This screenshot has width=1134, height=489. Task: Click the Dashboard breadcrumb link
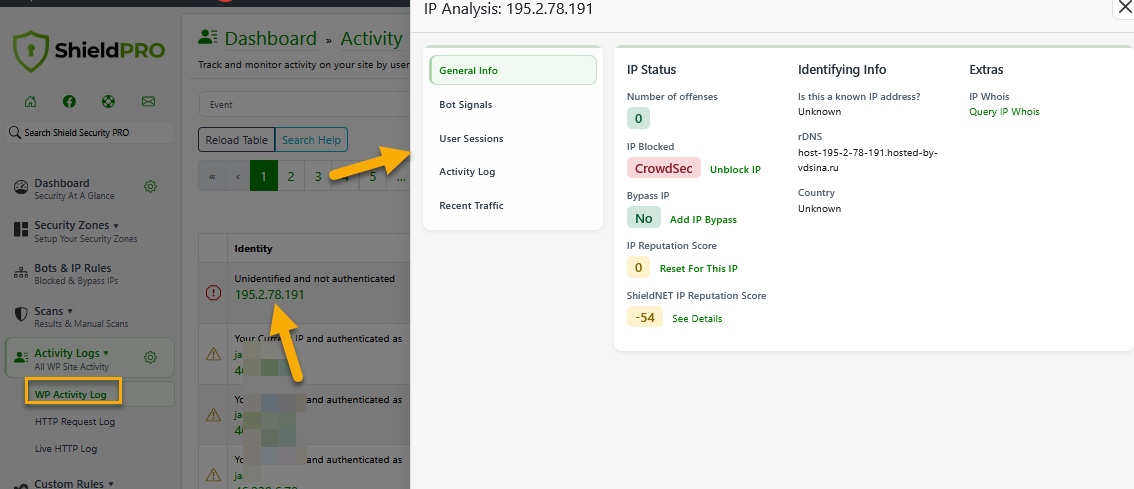[x=270, y=38]
